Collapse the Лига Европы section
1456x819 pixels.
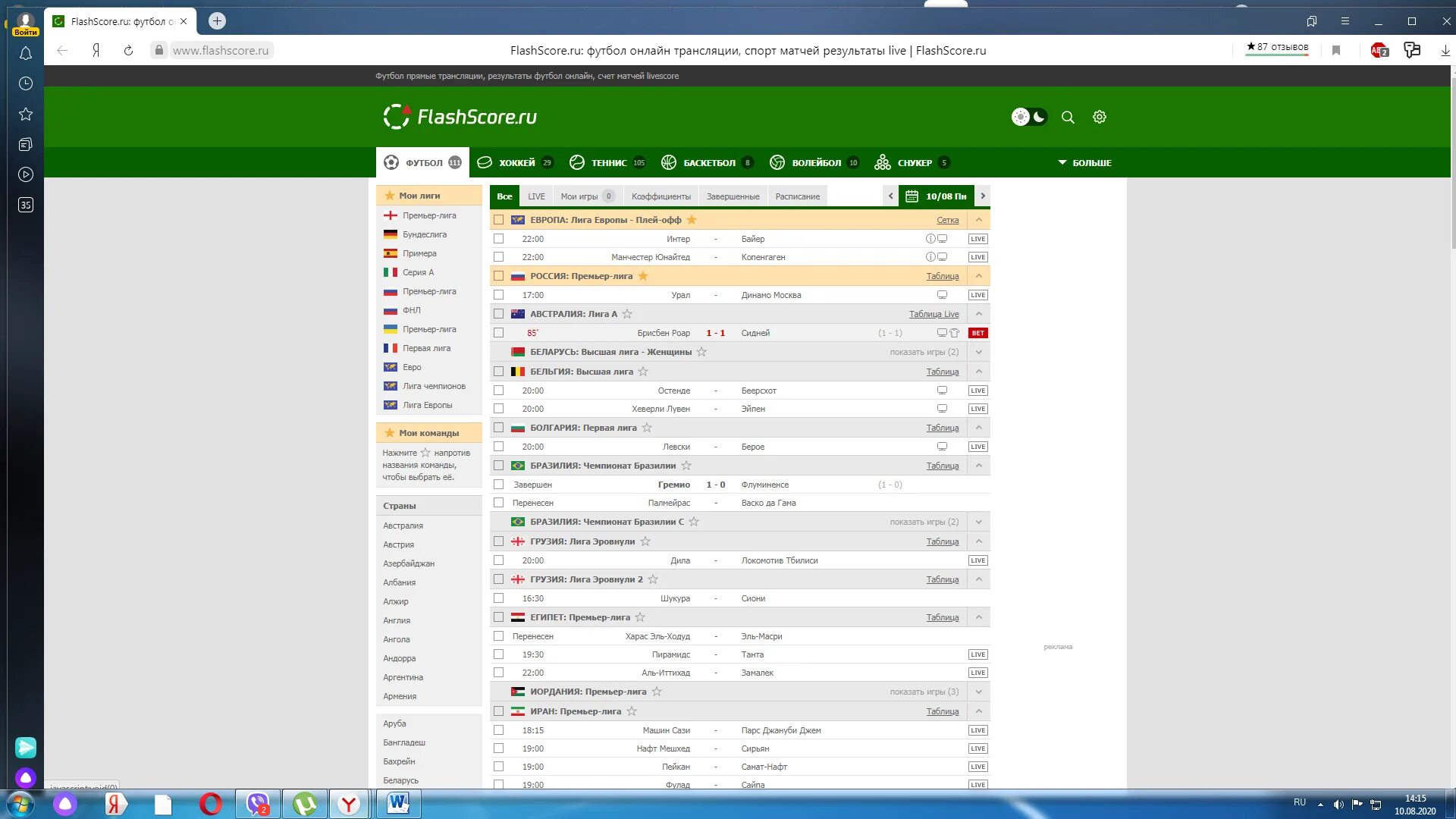click(979, 220)
